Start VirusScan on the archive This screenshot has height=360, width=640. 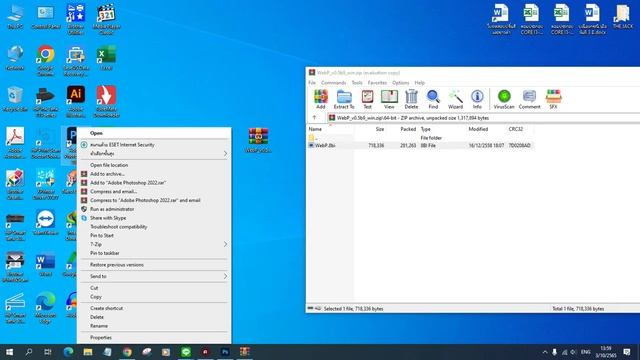pos(504,99)
